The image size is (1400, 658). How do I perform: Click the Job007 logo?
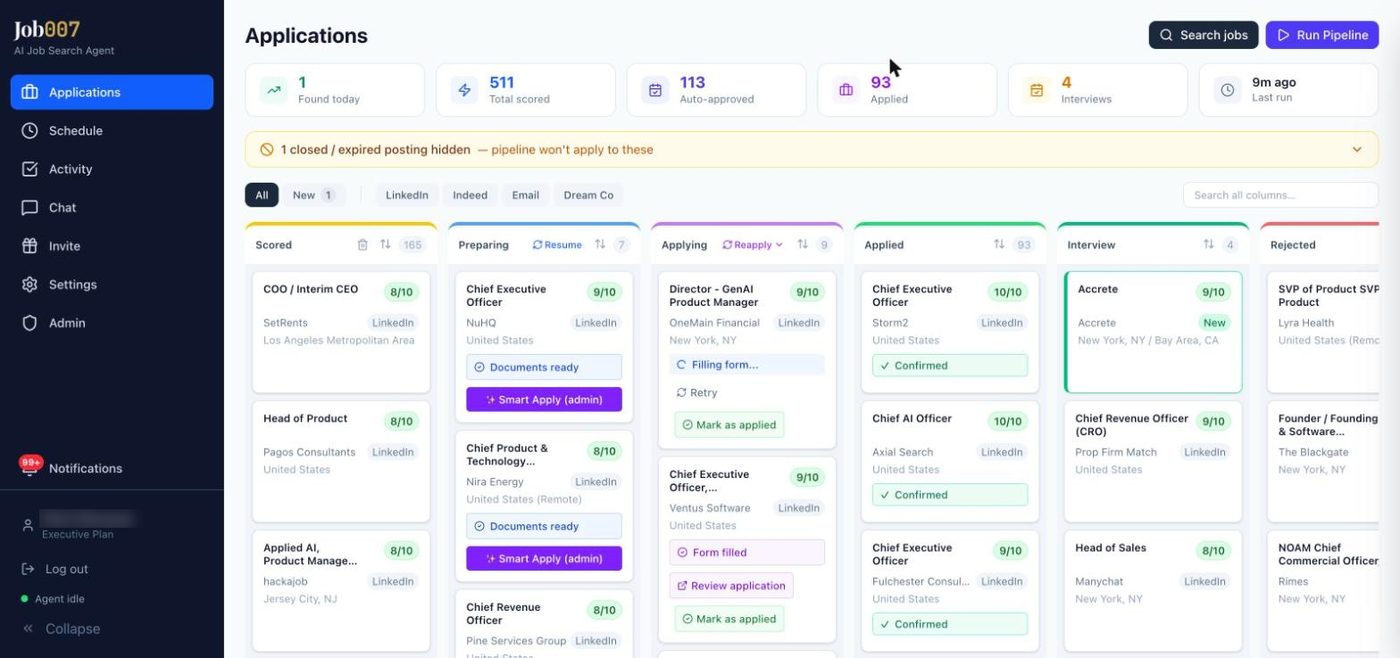(x=47, y=30)
